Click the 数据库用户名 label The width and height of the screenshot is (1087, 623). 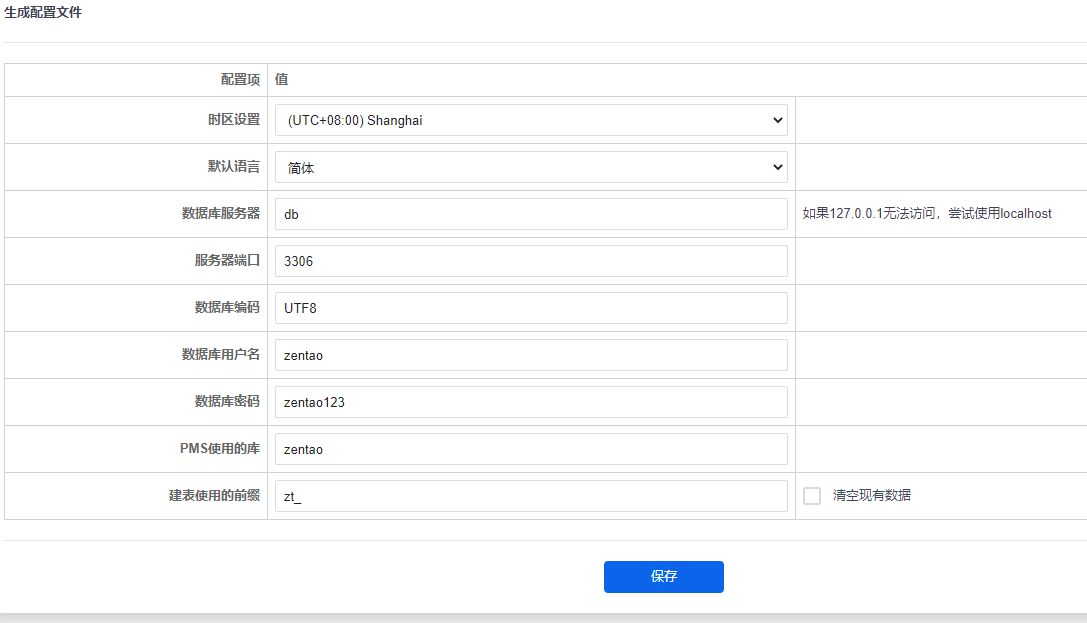(x=221, y=354)
